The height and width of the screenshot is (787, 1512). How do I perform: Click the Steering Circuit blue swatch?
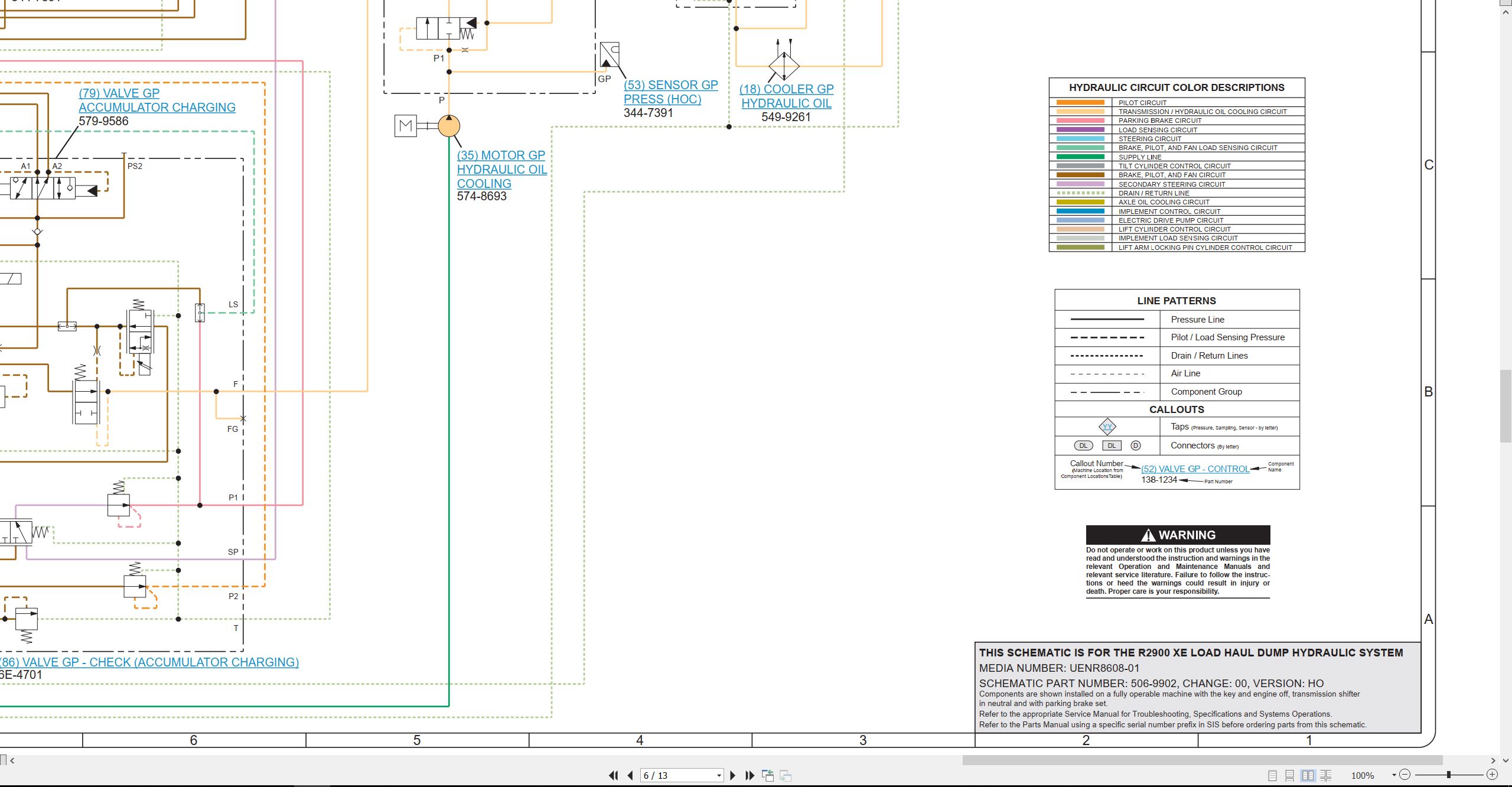coord(1080,139)
